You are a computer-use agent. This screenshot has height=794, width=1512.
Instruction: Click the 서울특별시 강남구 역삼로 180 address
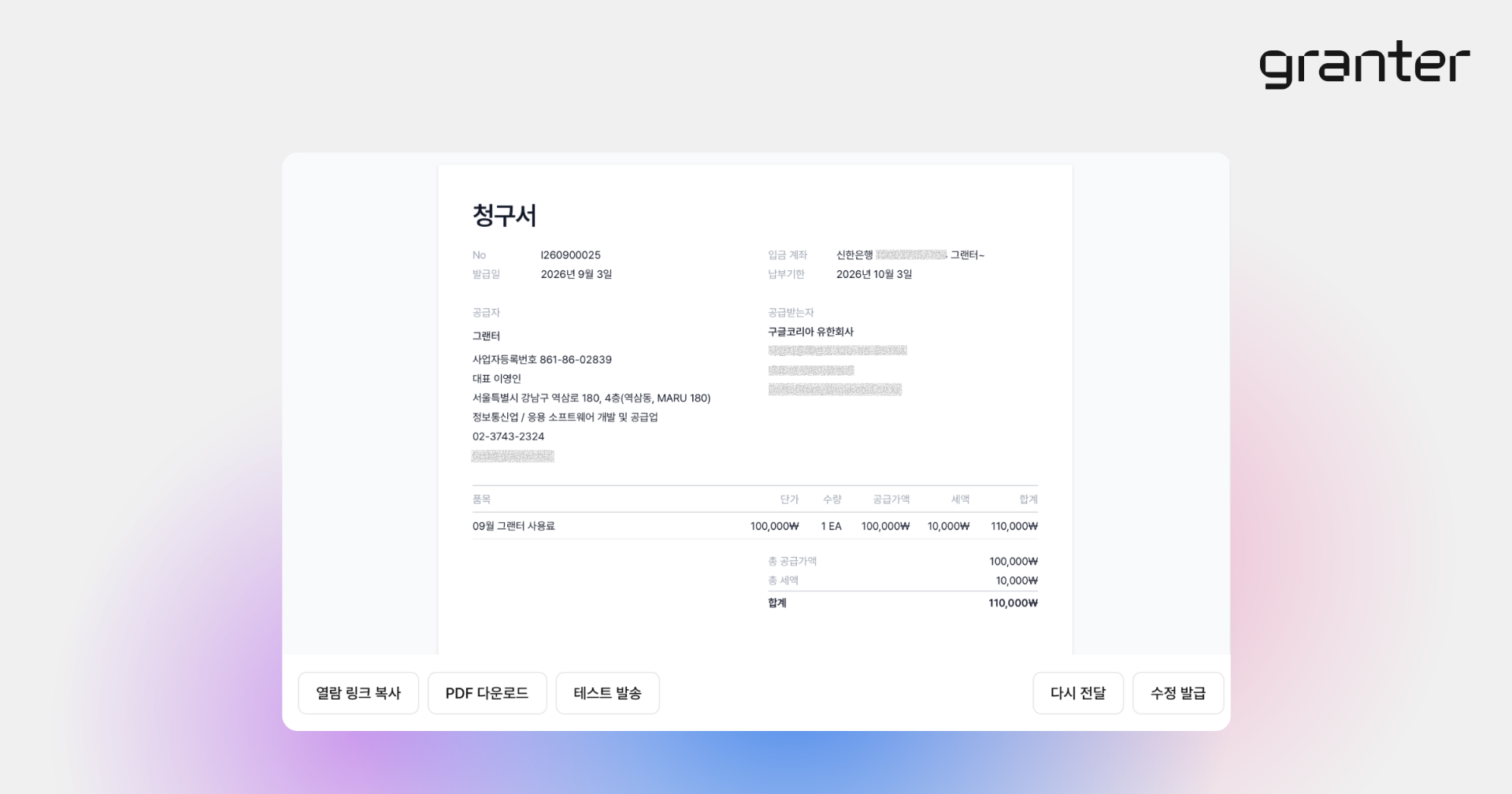pyautogui.click(x=591, y=399)
